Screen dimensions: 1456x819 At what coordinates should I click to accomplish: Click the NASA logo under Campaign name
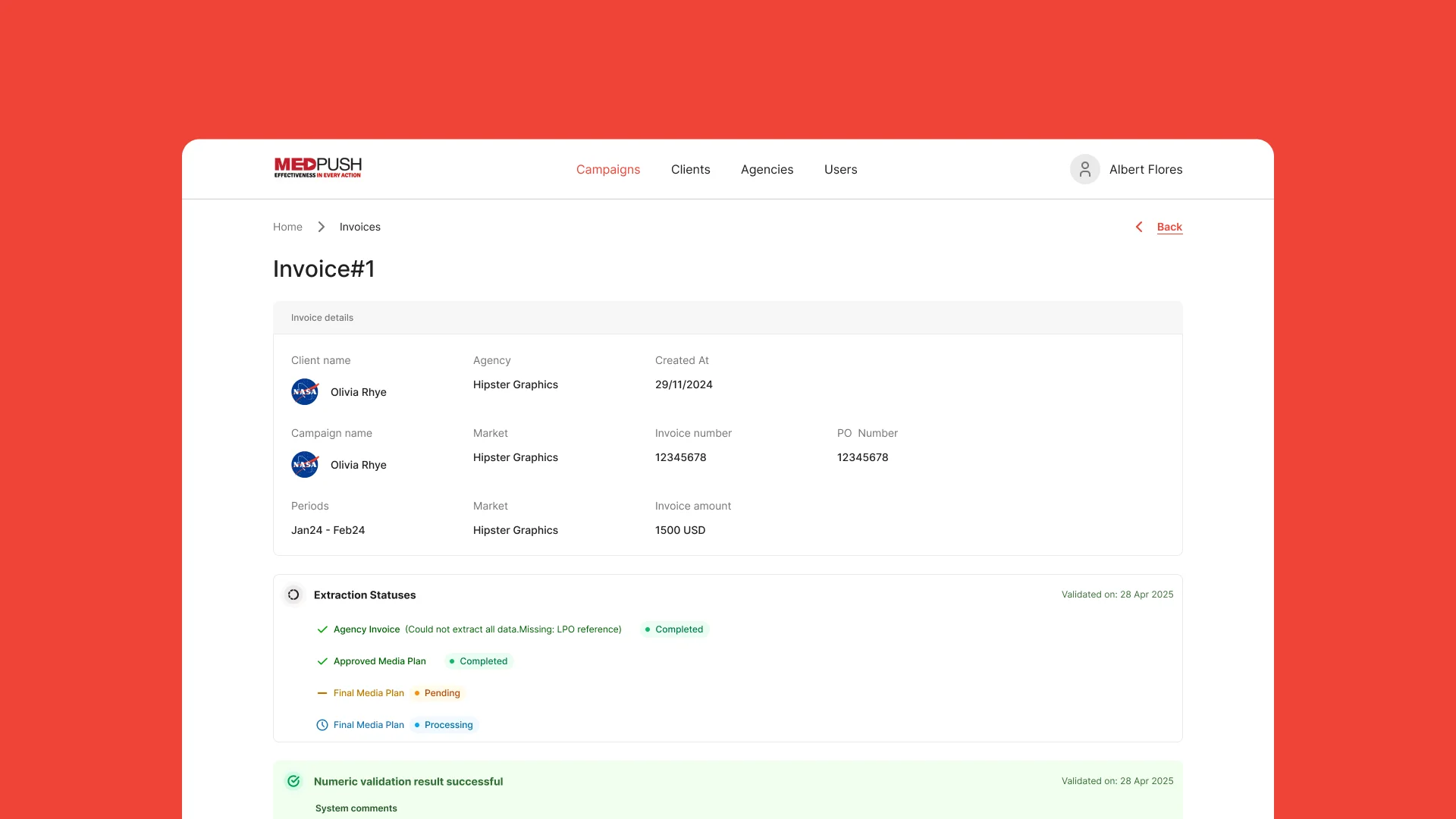pos(305,465)
